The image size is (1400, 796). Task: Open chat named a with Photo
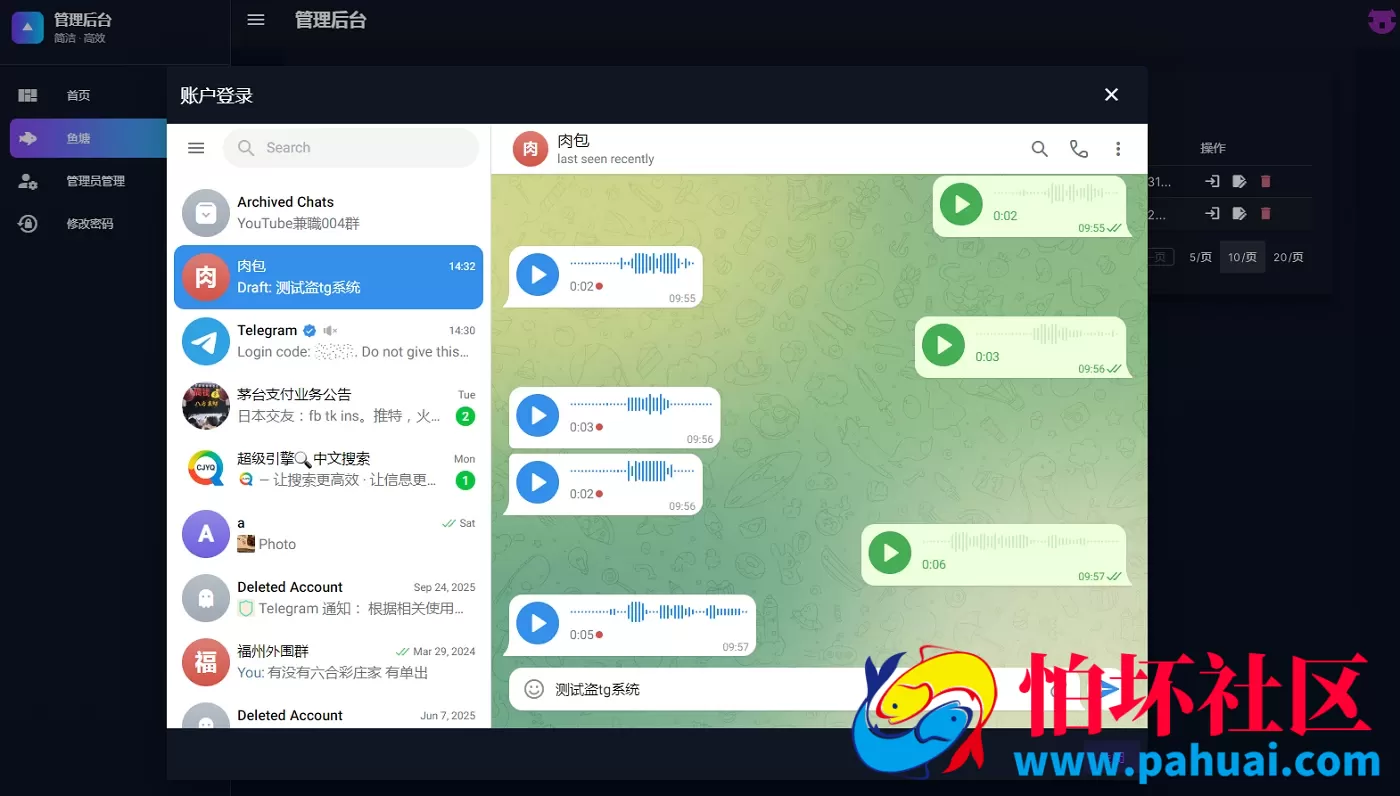click(x=328, y=534)
